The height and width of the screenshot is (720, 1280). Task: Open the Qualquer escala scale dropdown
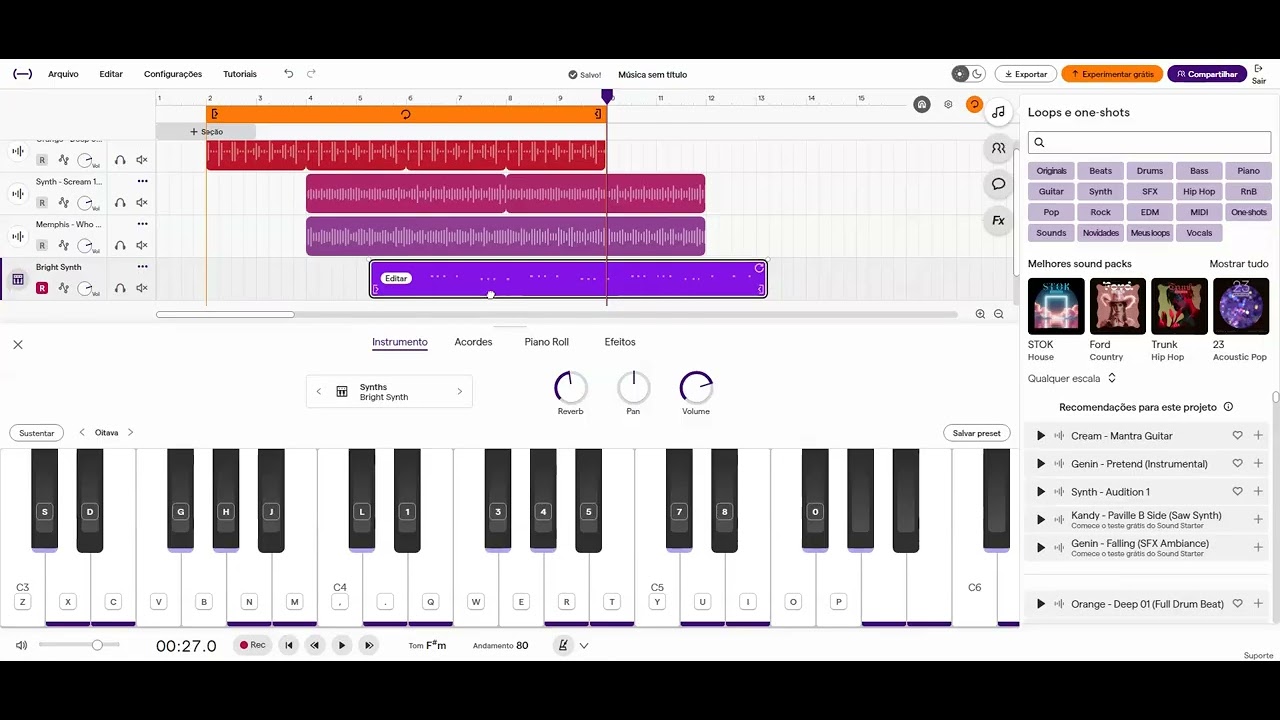click(x=1072, y=378)
